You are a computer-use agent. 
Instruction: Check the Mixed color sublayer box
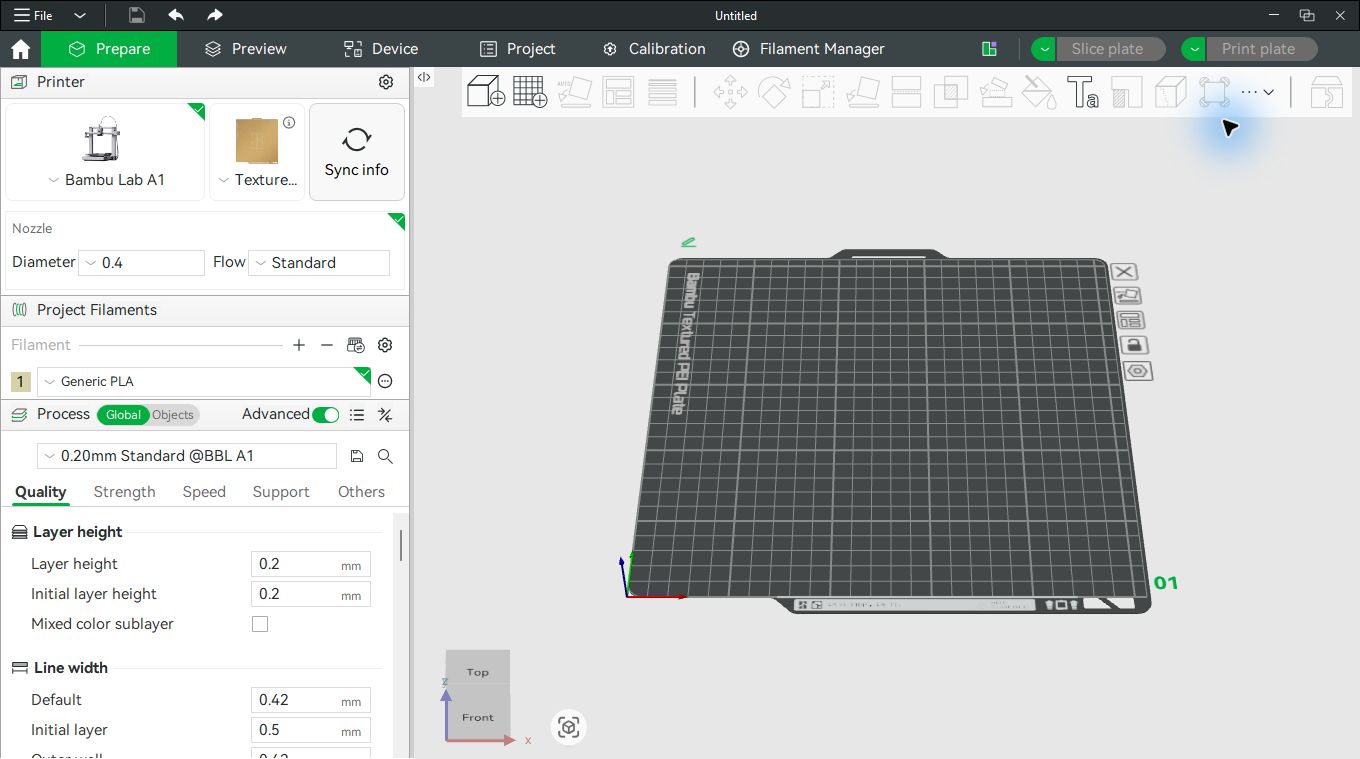coord(260,624)
